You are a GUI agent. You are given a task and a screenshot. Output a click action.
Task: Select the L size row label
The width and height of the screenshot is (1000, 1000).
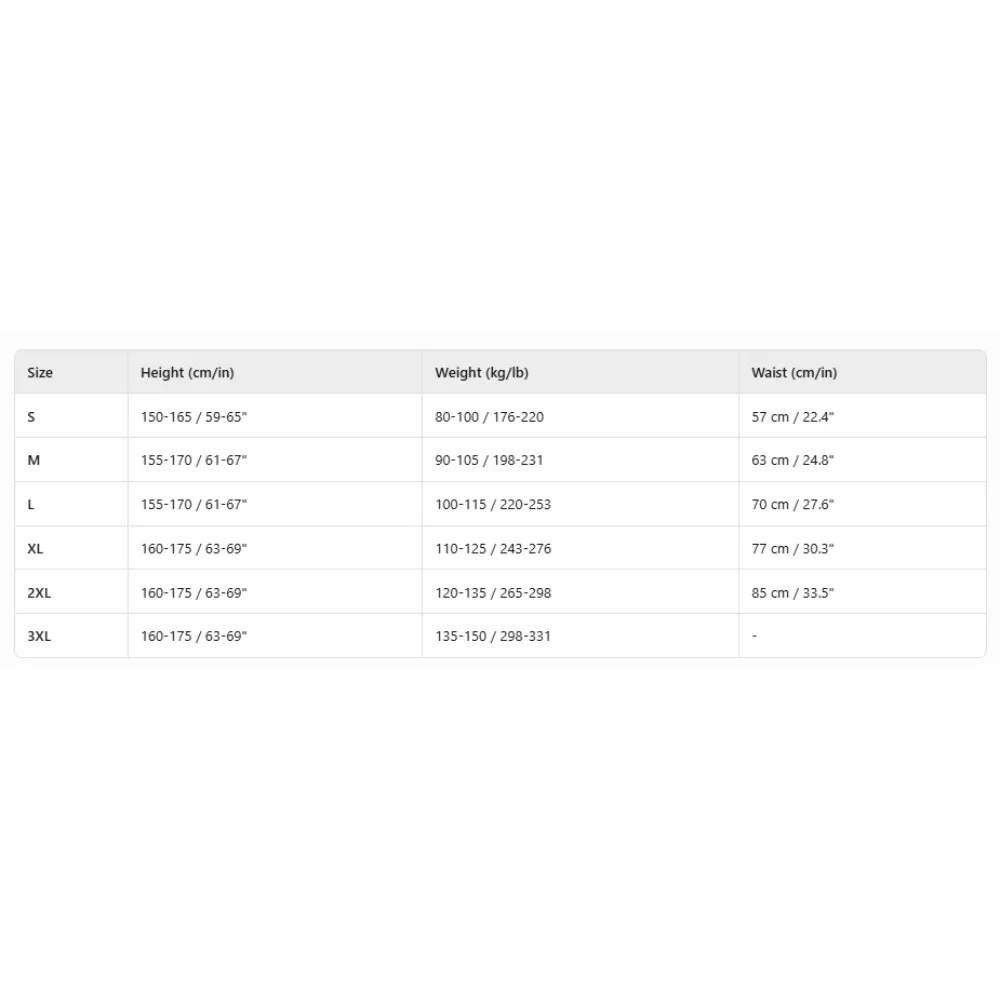pyautogui.click(x=31, y=505)
